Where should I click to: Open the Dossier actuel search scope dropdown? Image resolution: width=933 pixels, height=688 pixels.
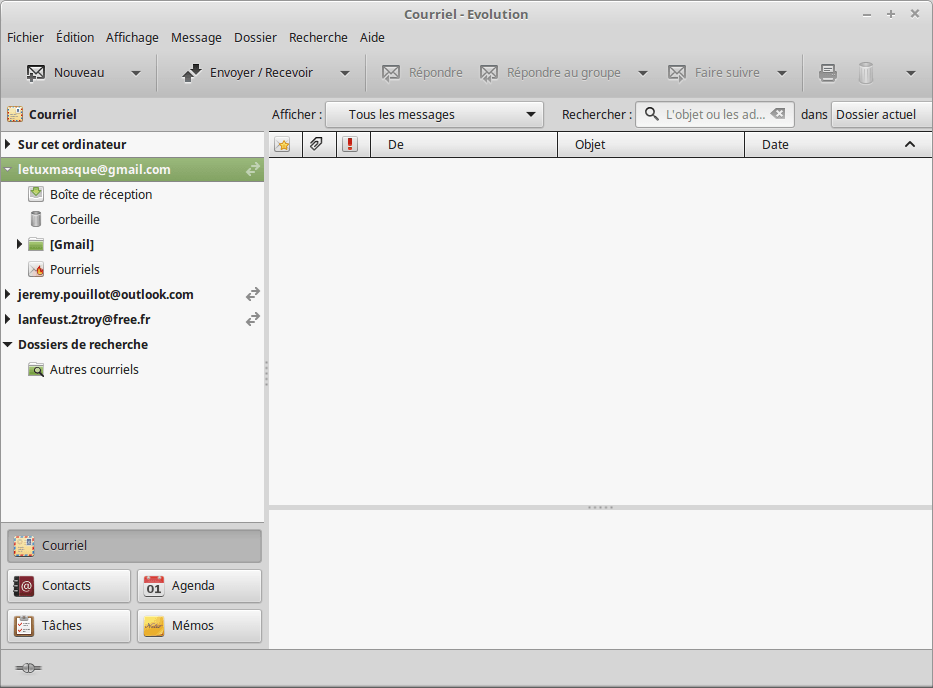coord(876,114)
